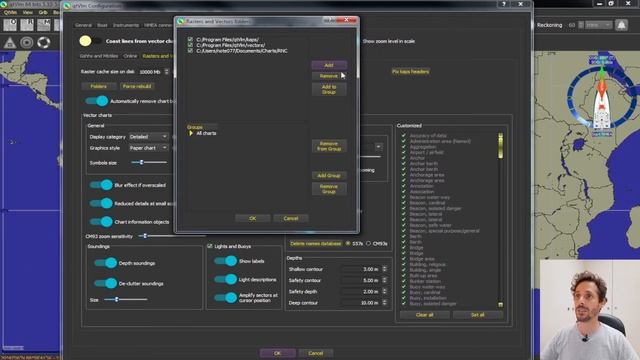Open Graphics style dropdown showing Paper chart
The width and height of the screenshot is (640, 360).
tap(149, 148)
